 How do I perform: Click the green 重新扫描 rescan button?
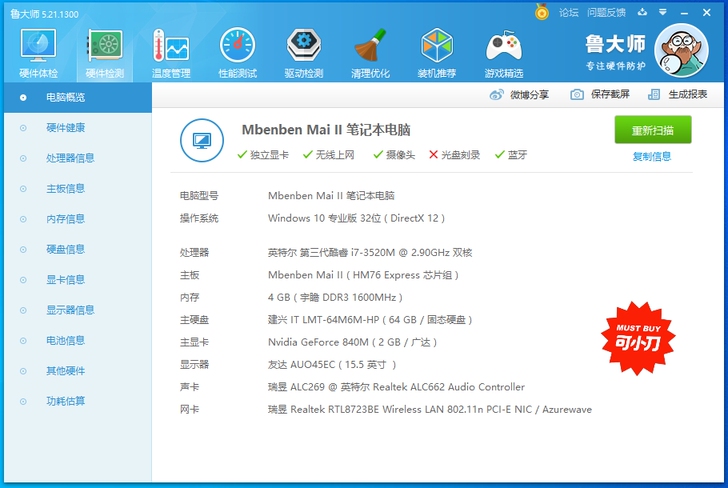[653, 130]
